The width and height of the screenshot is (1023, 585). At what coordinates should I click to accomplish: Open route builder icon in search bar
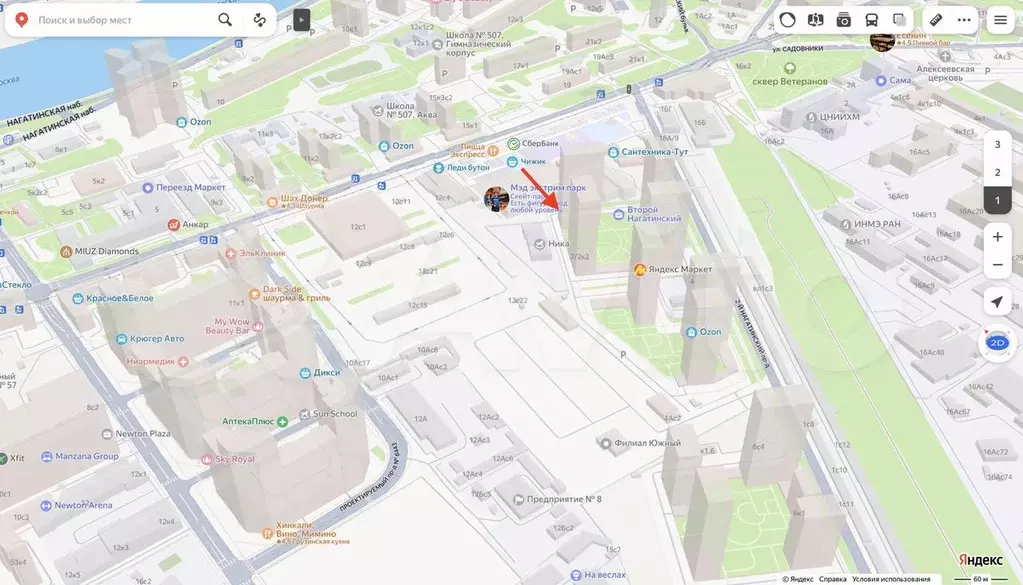(x=260, y=20)
